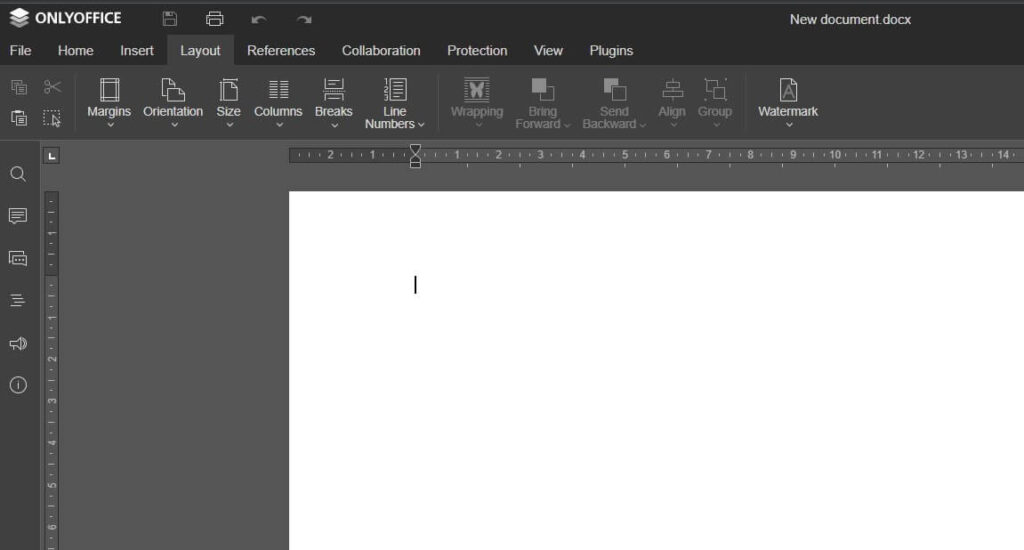Open the File menu
The image size is (1024, 550).
point(20,50)
